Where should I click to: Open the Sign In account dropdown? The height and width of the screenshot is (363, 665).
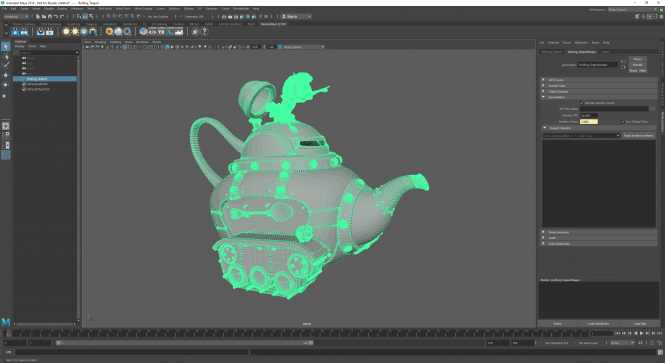click(296, 17)
